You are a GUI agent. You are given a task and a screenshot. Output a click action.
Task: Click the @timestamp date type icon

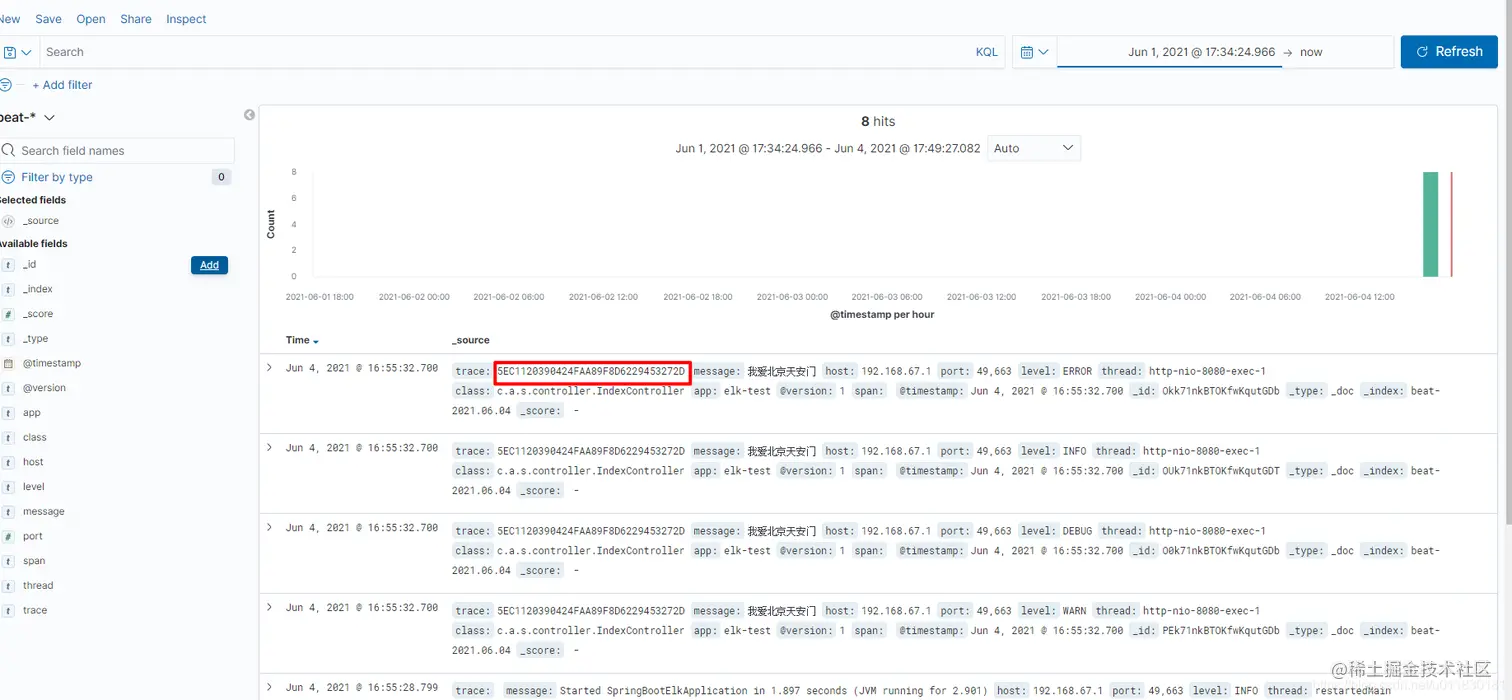(9, 363)
